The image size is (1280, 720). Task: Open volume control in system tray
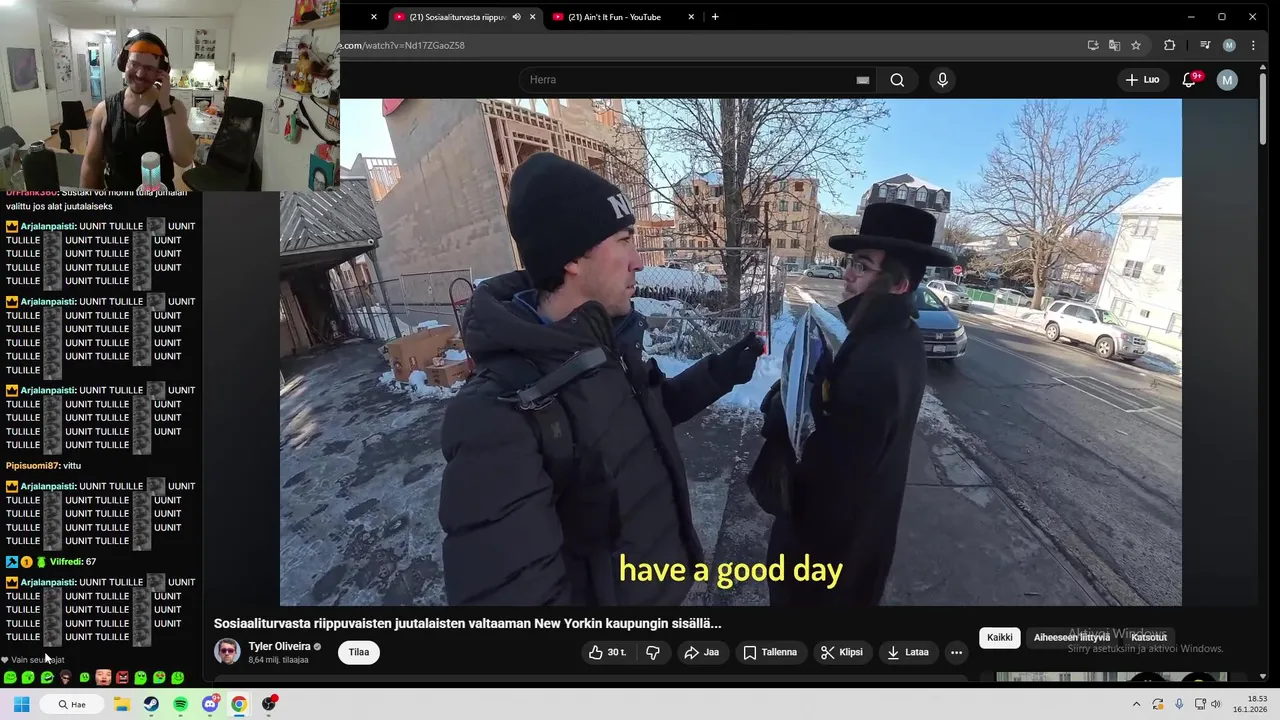(1216, 704)
